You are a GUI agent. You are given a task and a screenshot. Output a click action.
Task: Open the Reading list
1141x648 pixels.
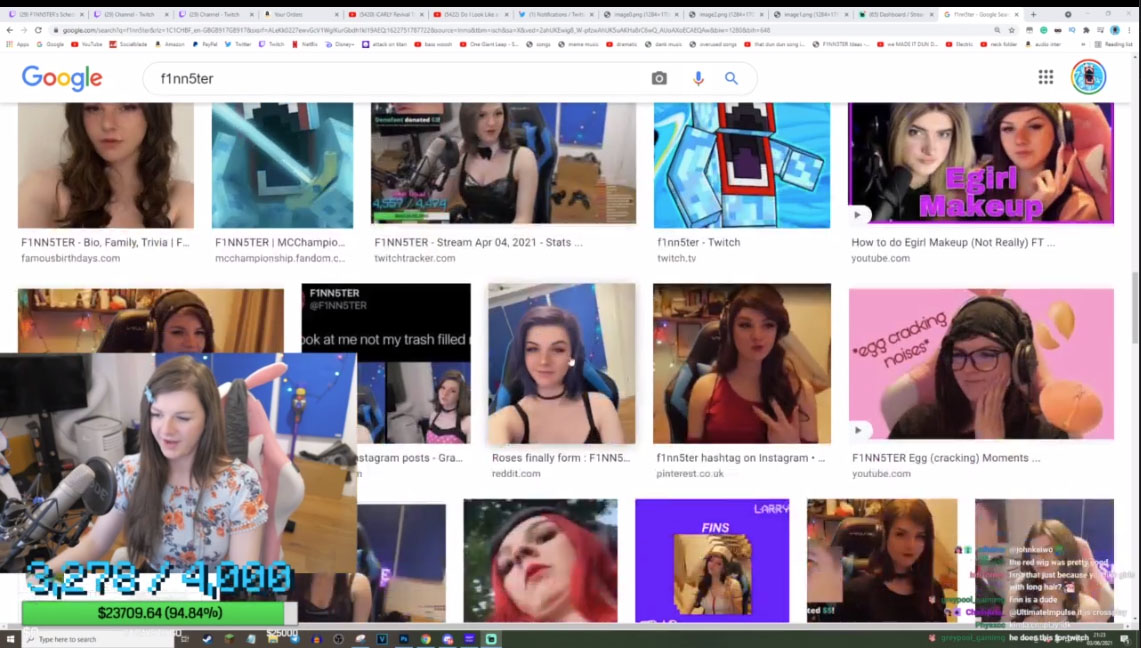coord(1114,44)
